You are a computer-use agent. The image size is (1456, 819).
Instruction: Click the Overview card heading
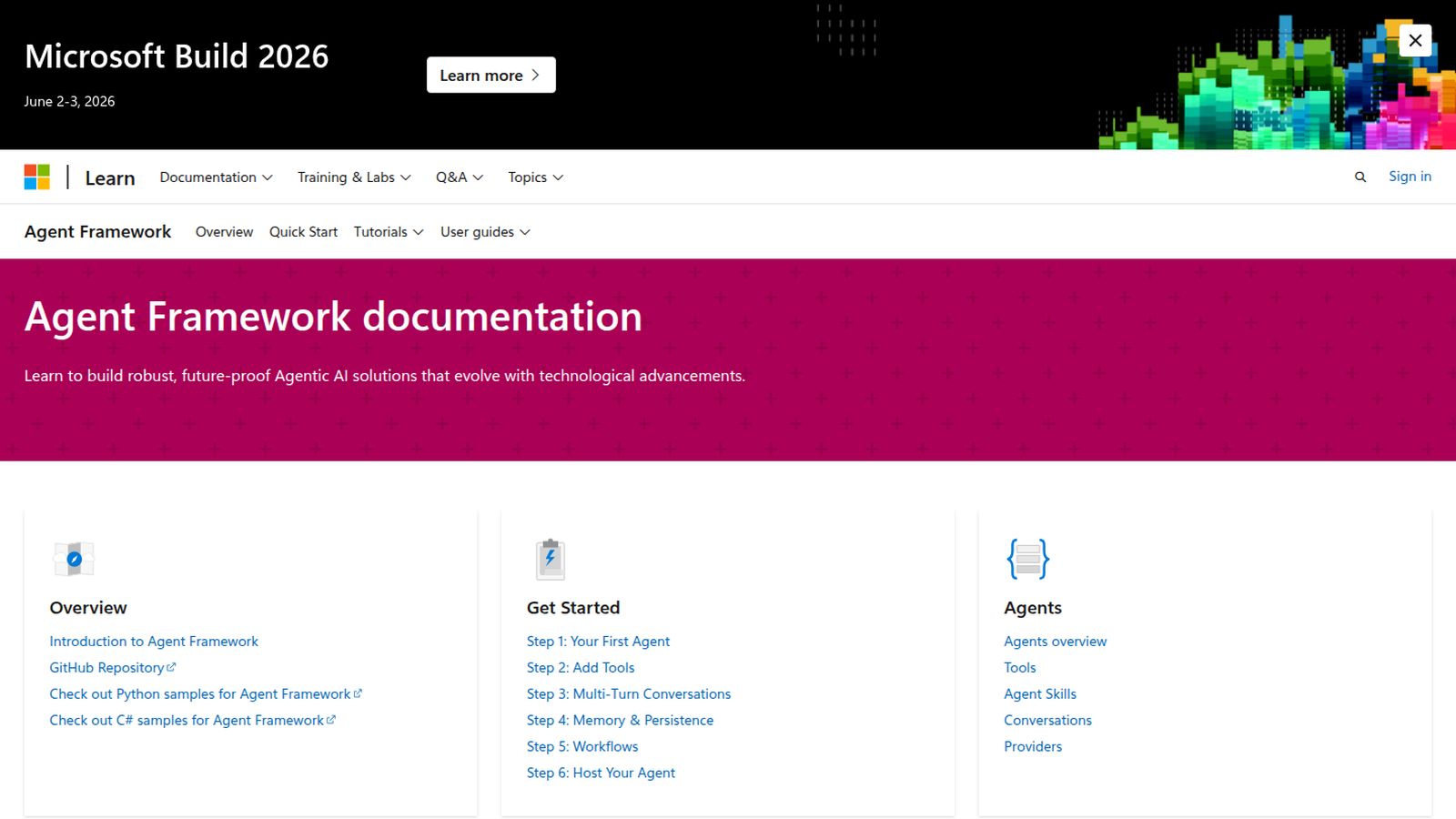tap(88, 608)
